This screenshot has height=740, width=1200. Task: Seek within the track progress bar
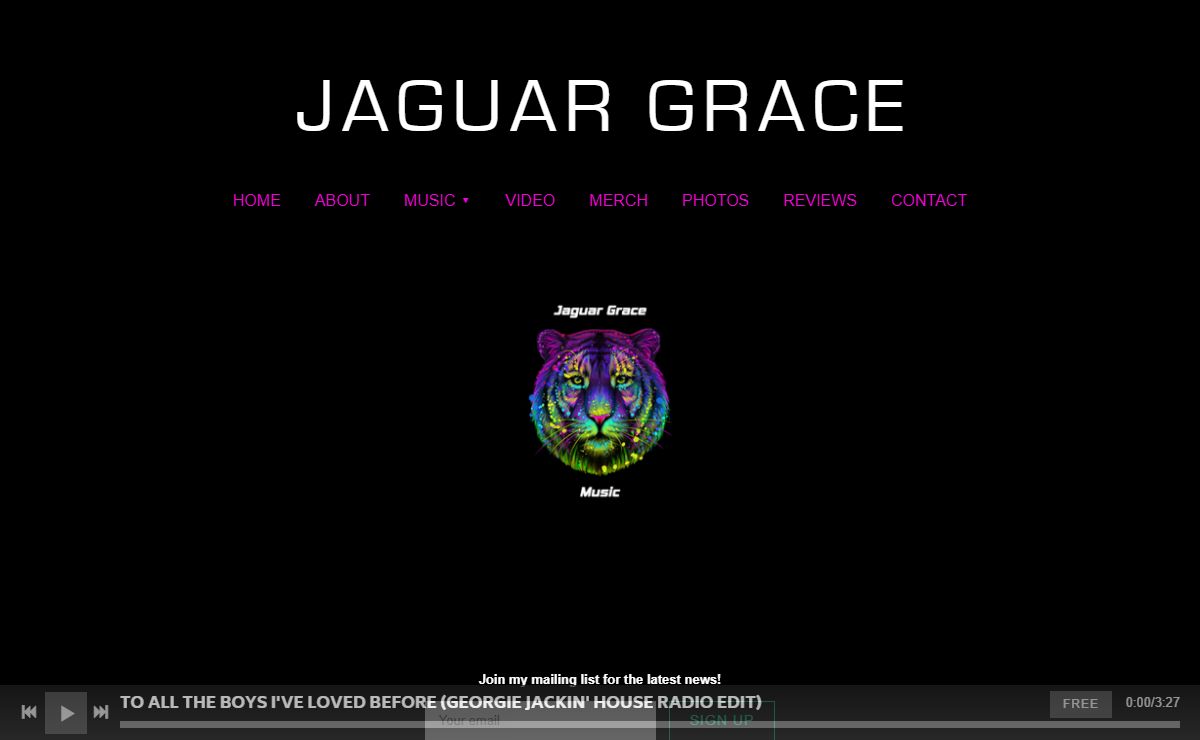click(x=650, y=724)
